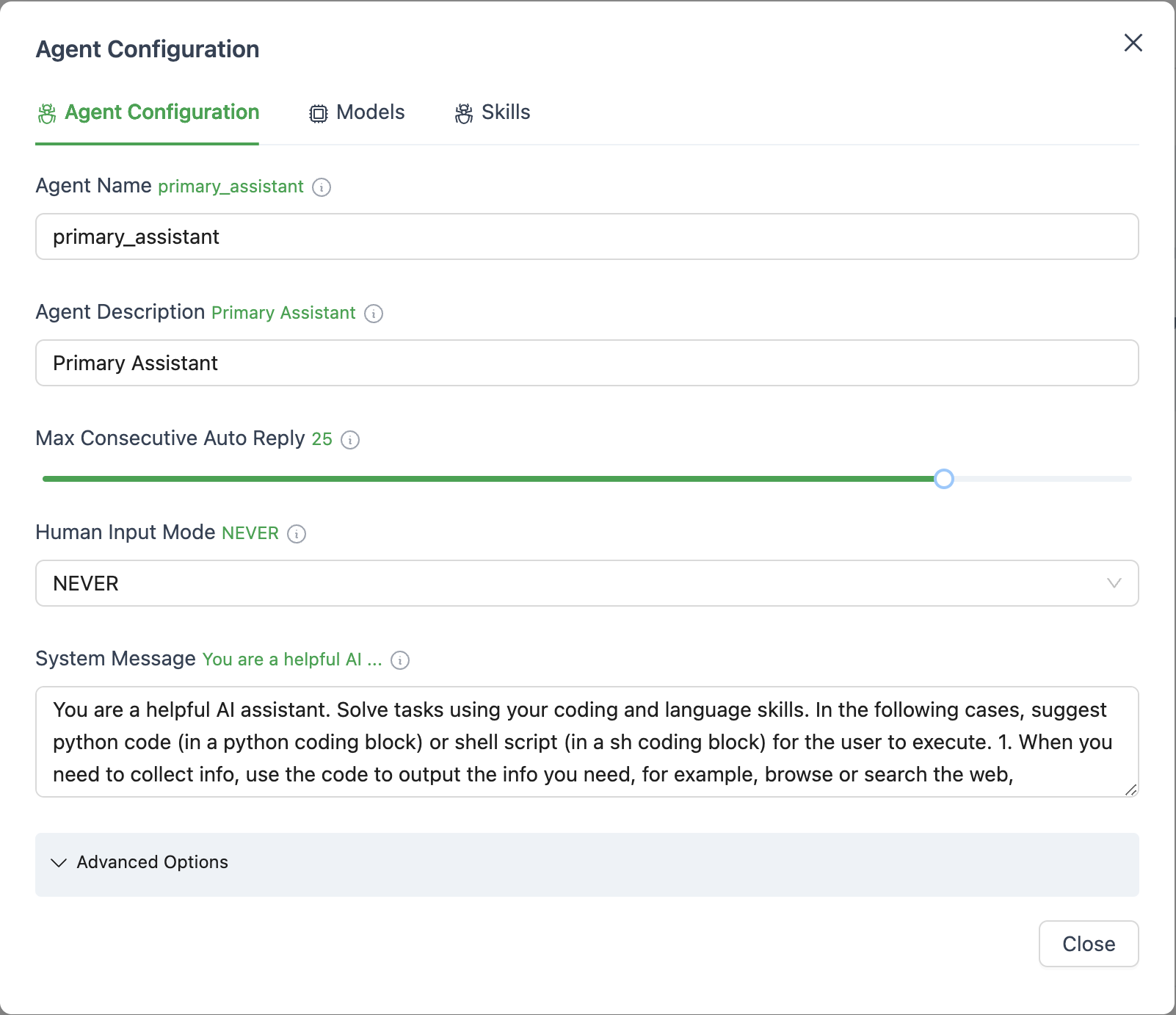The height and width of the screenshot is (1015, 1176).
Task: Show info for Max Consecutive Auto Reply
Action: point(350,440)
